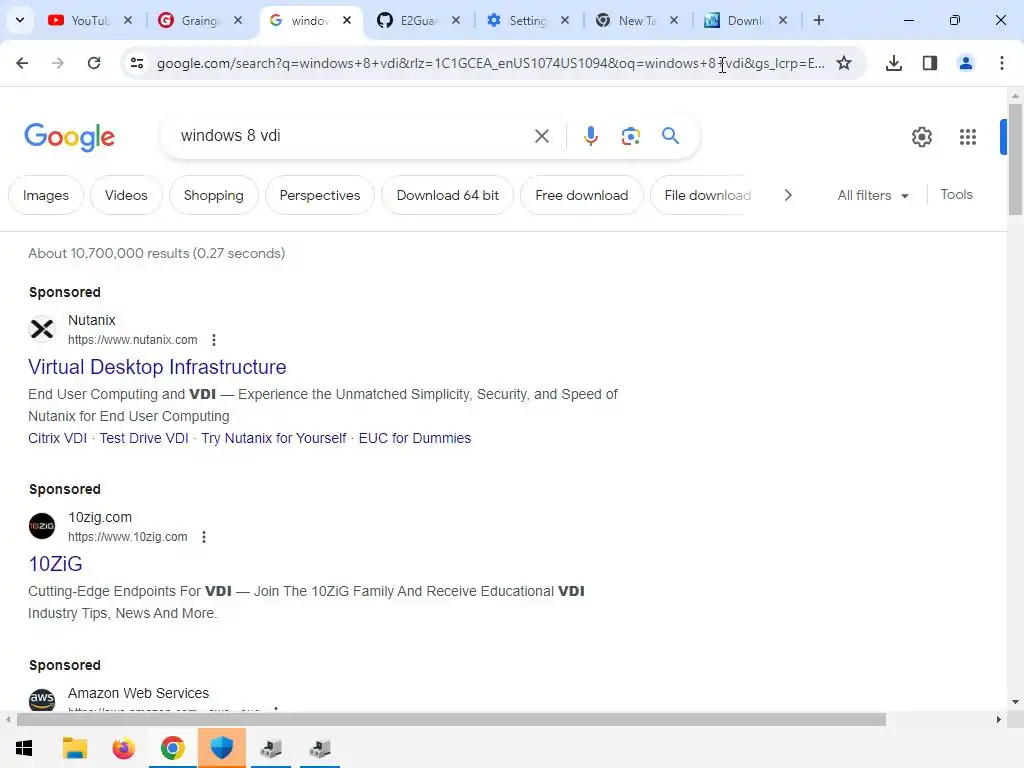Open the tab search dropdown arrow
Screen dimensions: 1024x768
tap(20, 20)
